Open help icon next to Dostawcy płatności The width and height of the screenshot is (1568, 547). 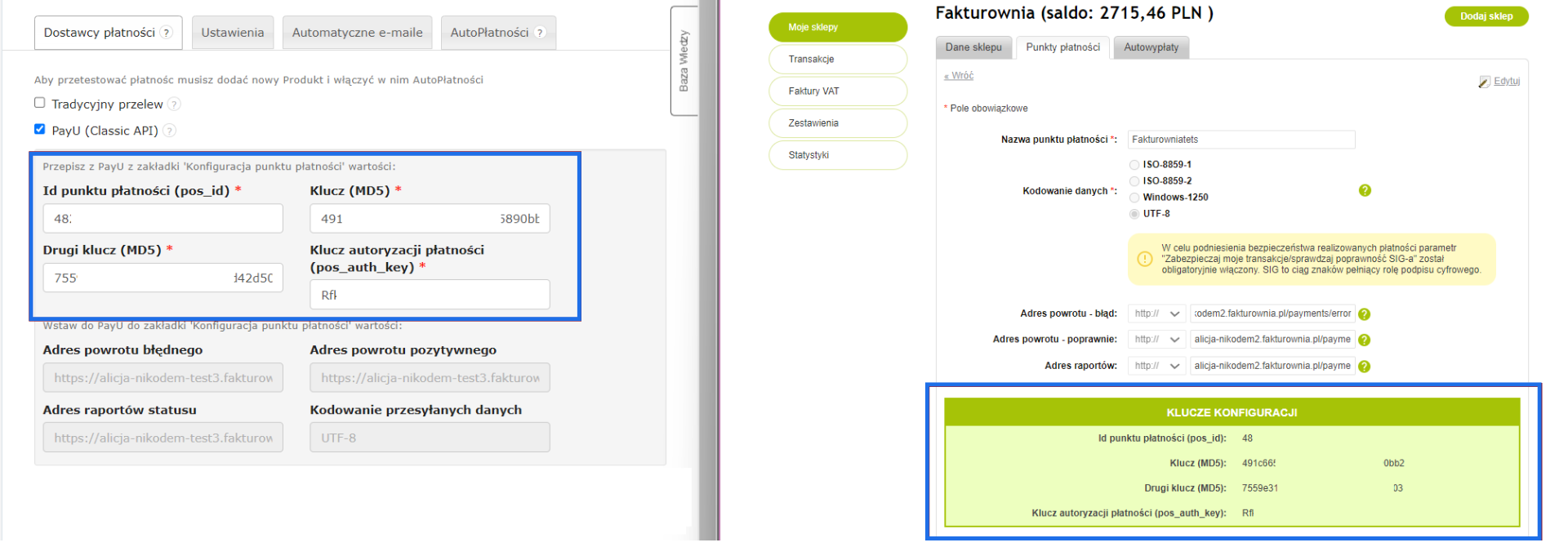pyautogui.click(x=167, y=33)
